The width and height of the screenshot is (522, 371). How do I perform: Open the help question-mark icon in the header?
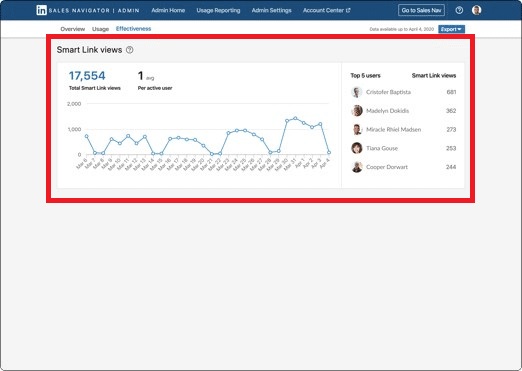(x=459, y=10)
